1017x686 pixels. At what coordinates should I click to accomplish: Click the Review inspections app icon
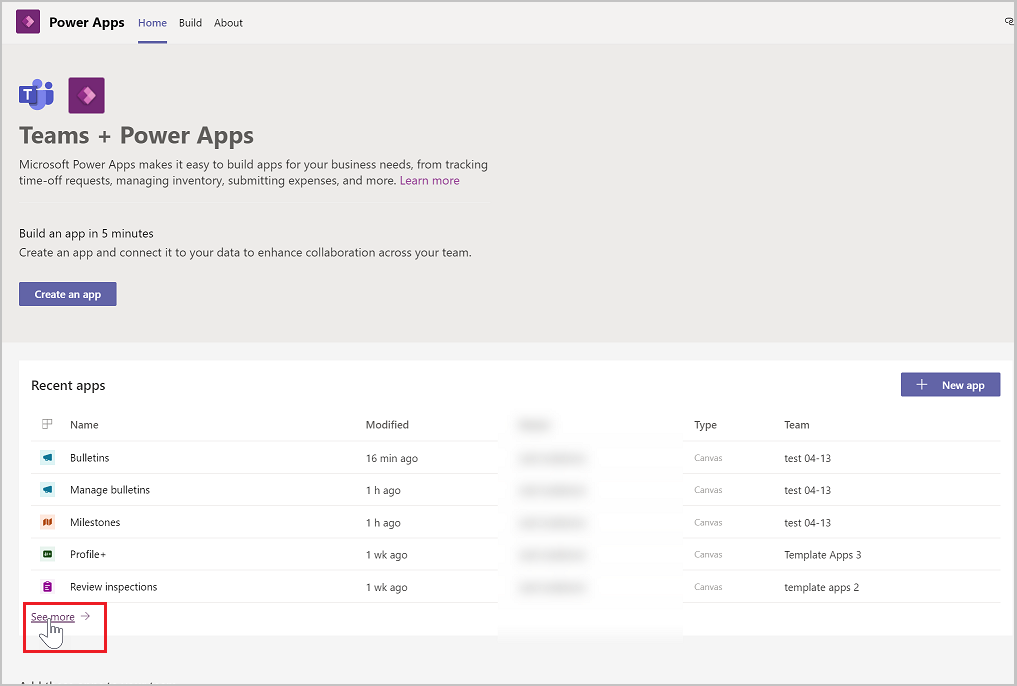pos(47,587)
